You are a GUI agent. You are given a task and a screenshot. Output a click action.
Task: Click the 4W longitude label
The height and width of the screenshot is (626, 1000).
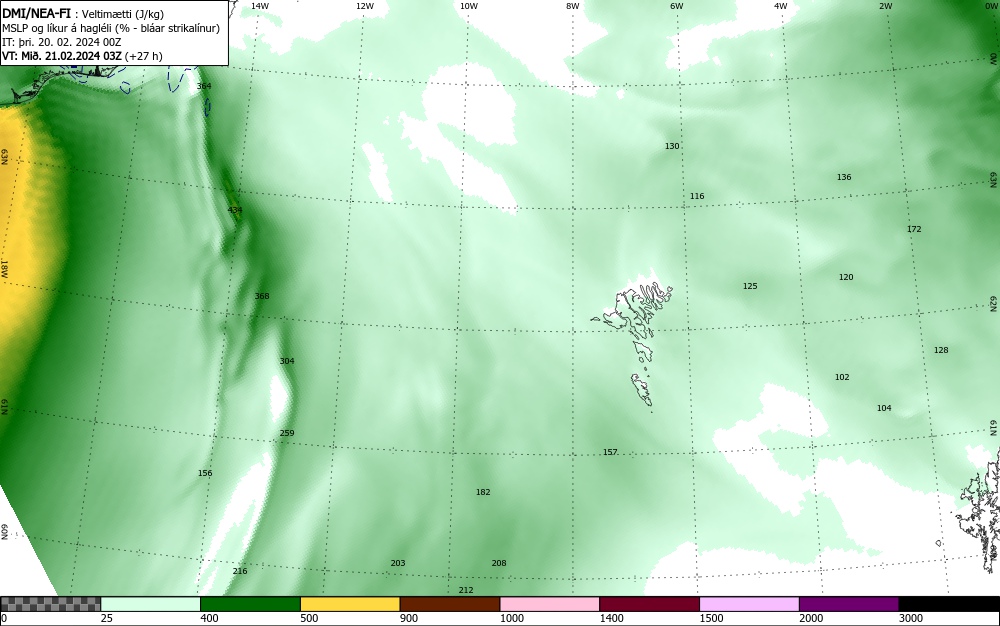pyautogui.click(x=781, y=6)
